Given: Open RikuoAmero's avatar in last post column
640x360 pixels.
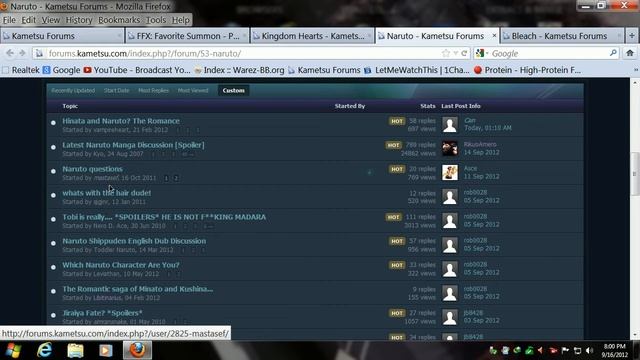Looking at the screenshot, I should point(450,148).
